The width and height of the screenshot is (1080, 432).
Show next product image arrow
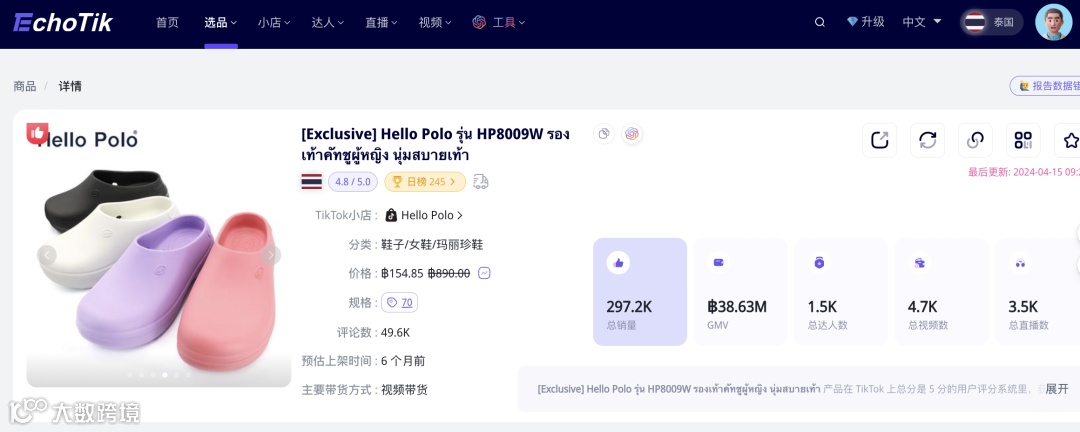[271, 255]
